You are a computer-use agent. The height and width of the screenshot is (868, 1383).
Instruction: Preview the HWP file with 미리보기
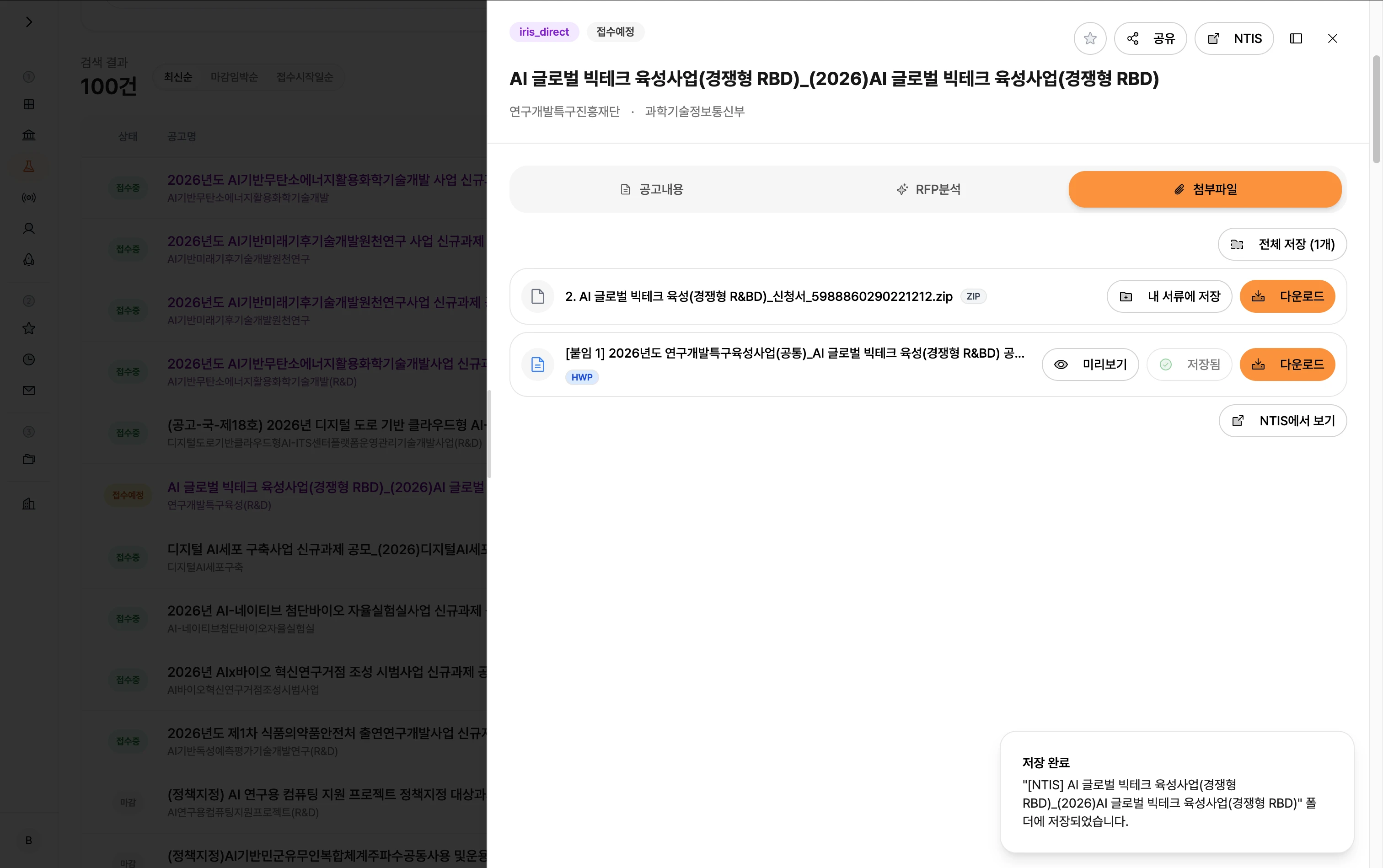coord(1090,364)
